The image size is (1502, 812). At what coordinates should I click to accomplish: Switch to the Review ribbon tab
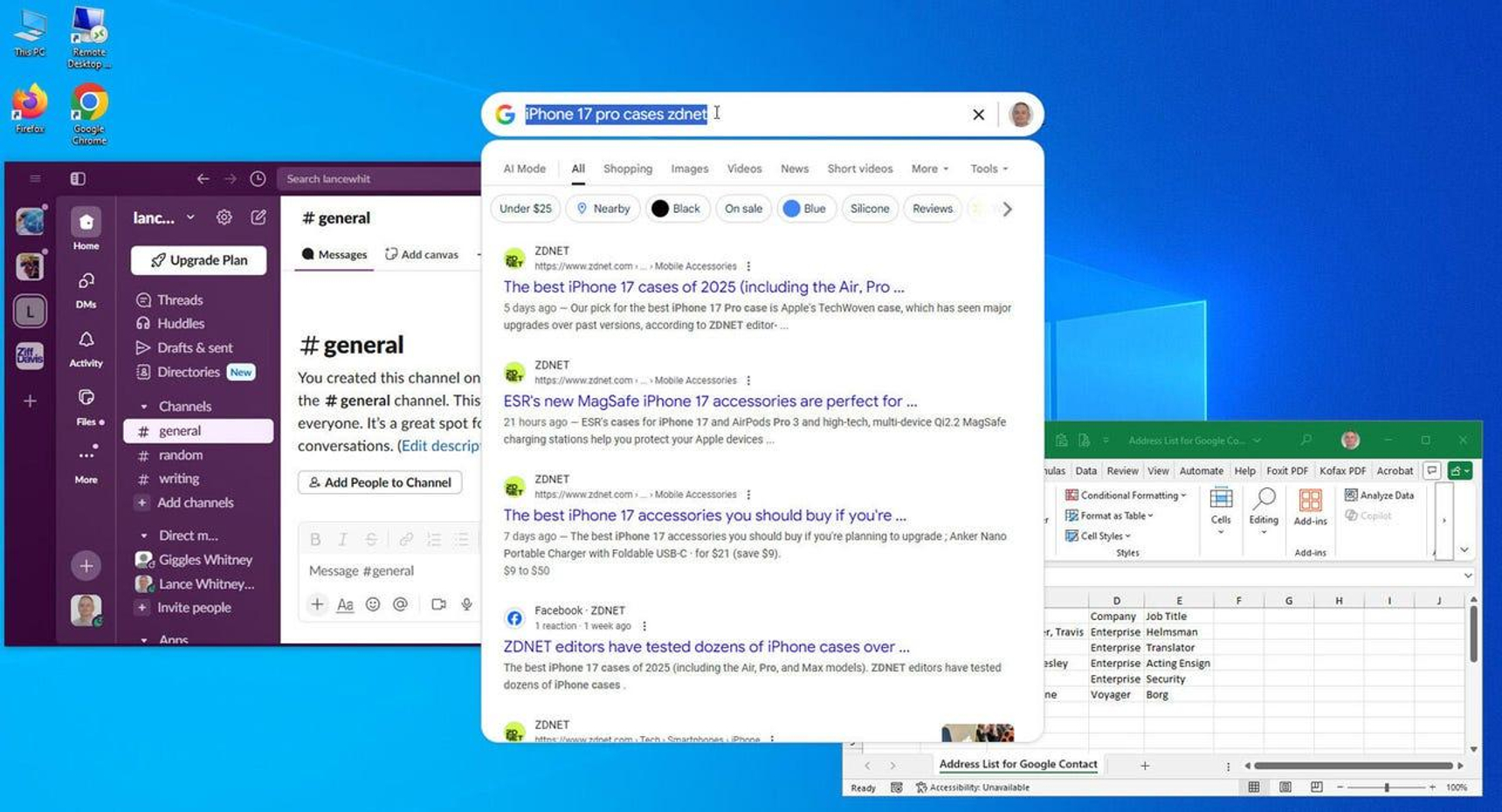tap(1121, 471)
